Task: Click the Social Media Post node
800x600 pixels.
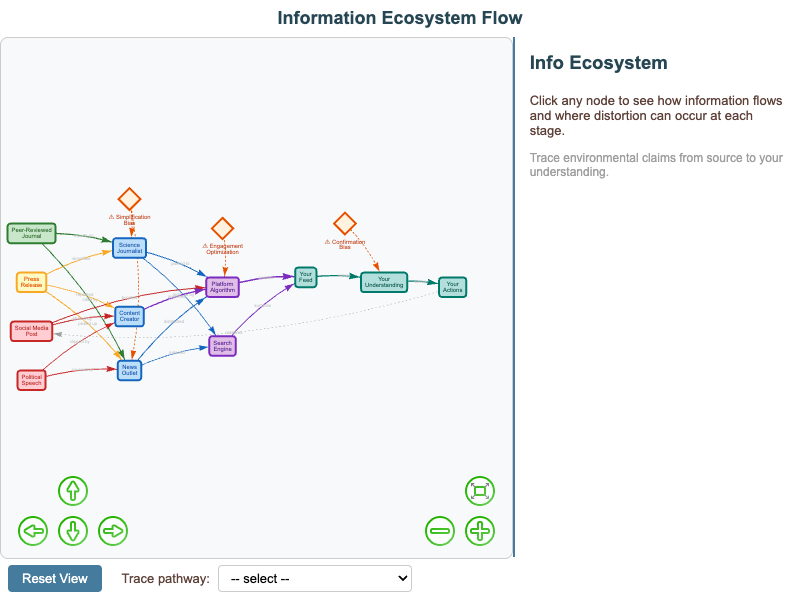Action: point(31,331)
